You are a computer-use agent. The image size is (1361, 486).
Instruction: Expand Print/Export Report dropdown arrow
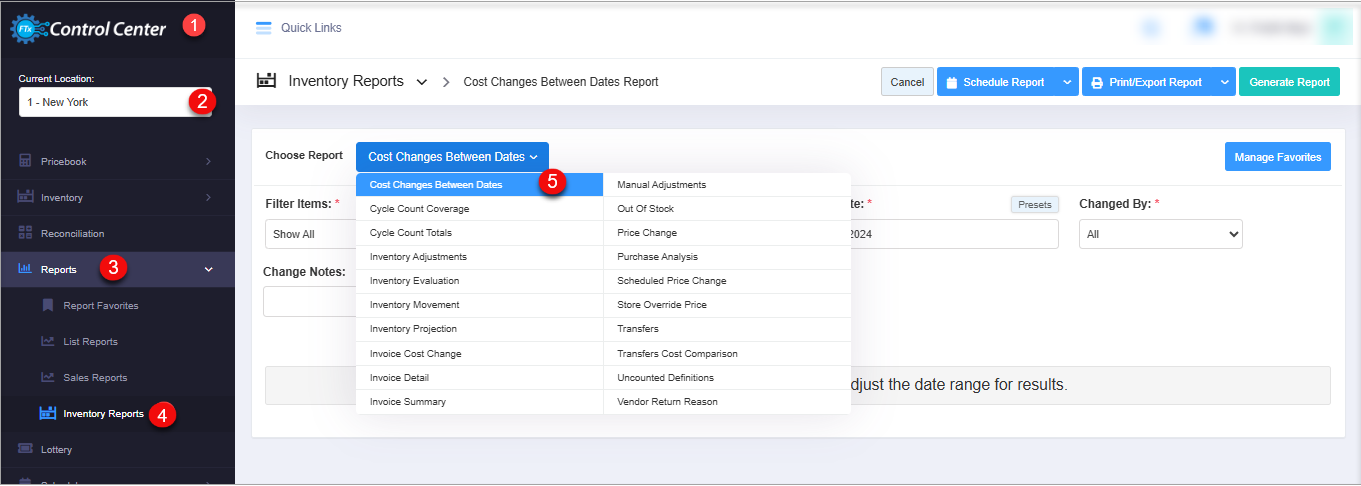pos(1225,82)
